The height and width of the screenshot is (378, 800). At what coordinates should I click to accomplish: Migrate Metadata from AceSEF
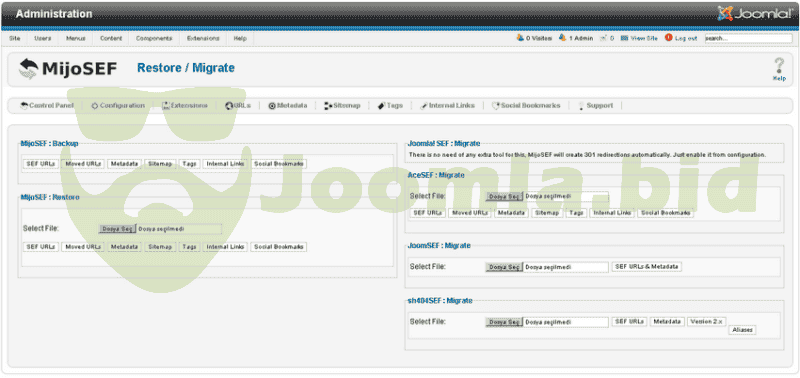coord(511,213)
